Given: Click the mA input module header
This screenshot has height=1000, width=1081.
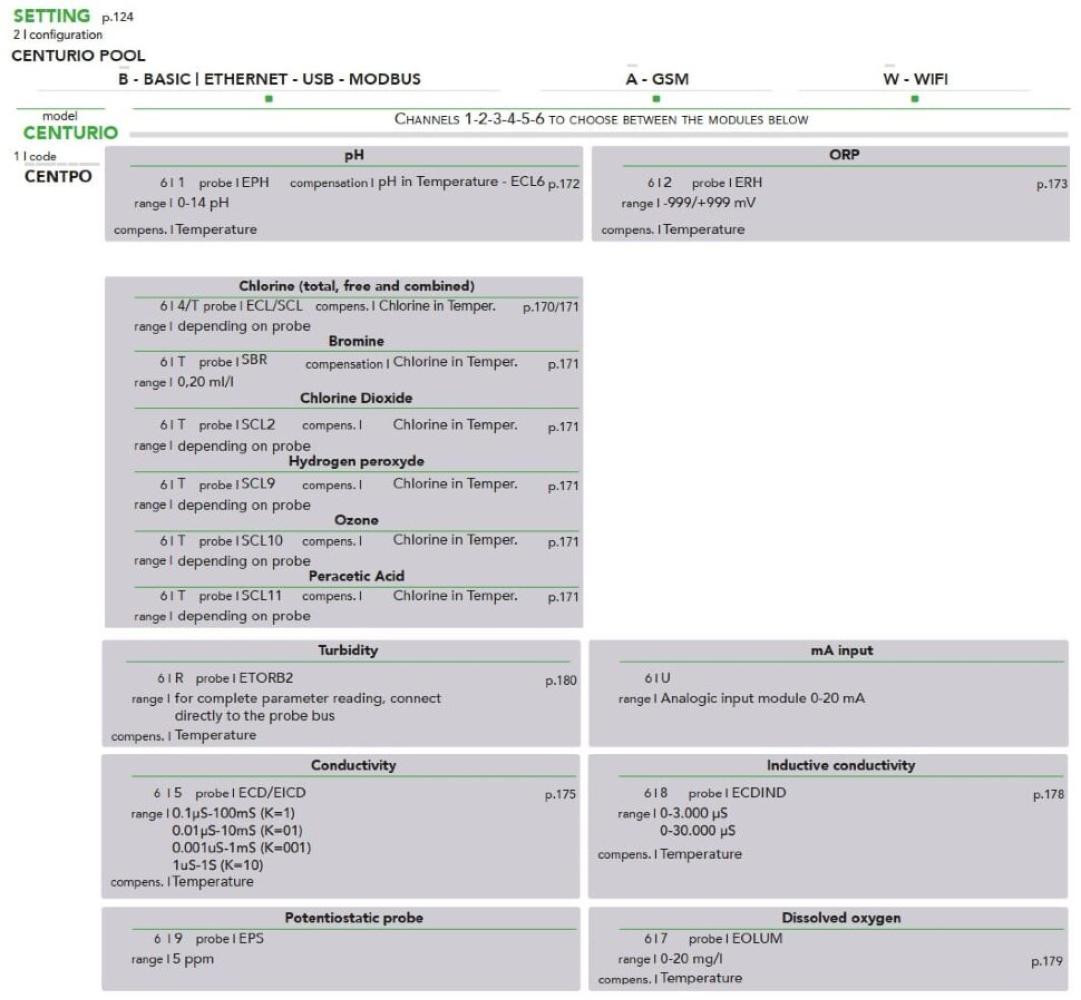Looking at the screenshot, I should coord(842,650).
